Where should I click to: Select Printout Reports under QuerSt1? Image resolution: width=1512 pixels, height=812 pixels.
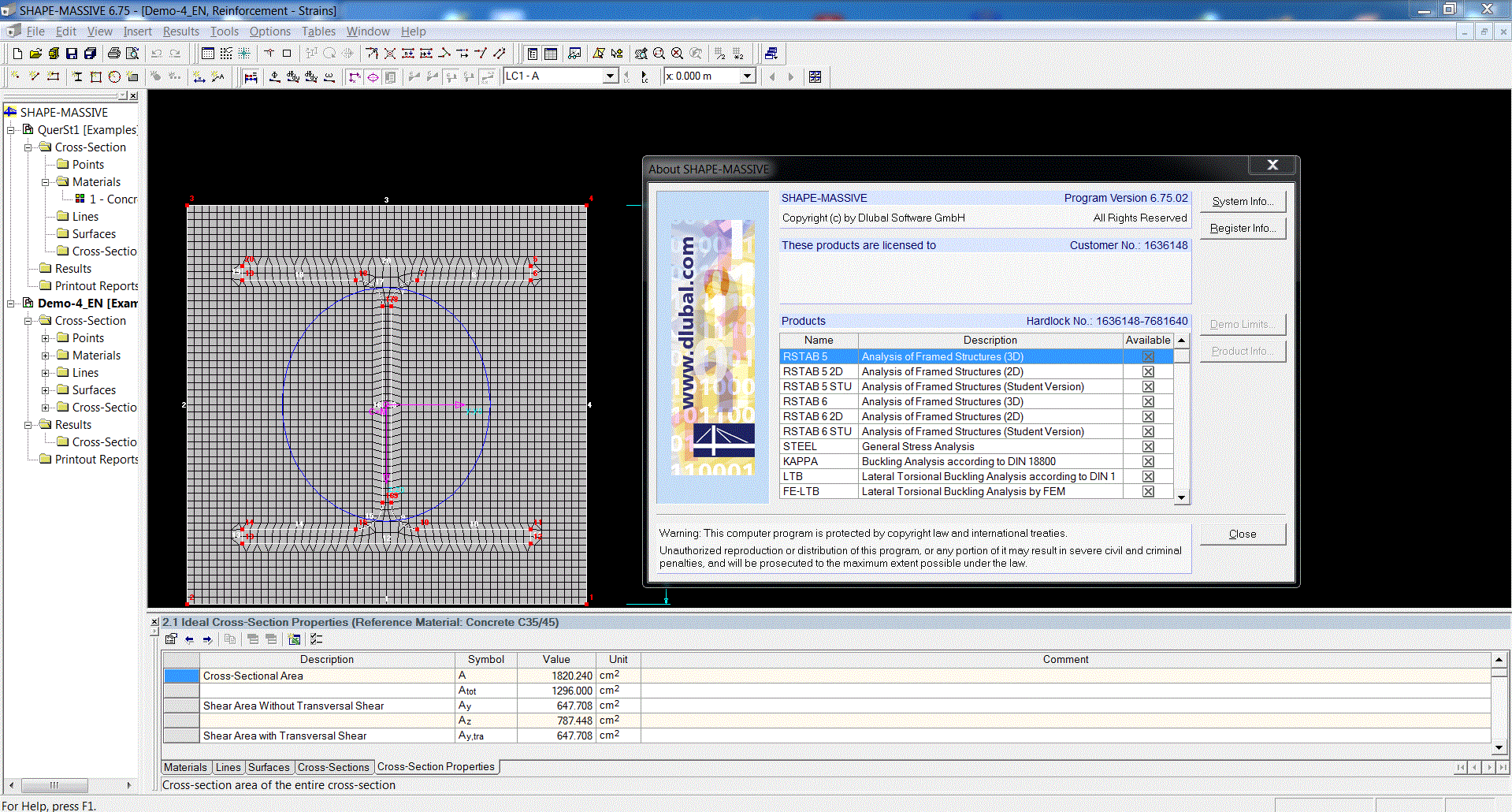tap(96, 286)
